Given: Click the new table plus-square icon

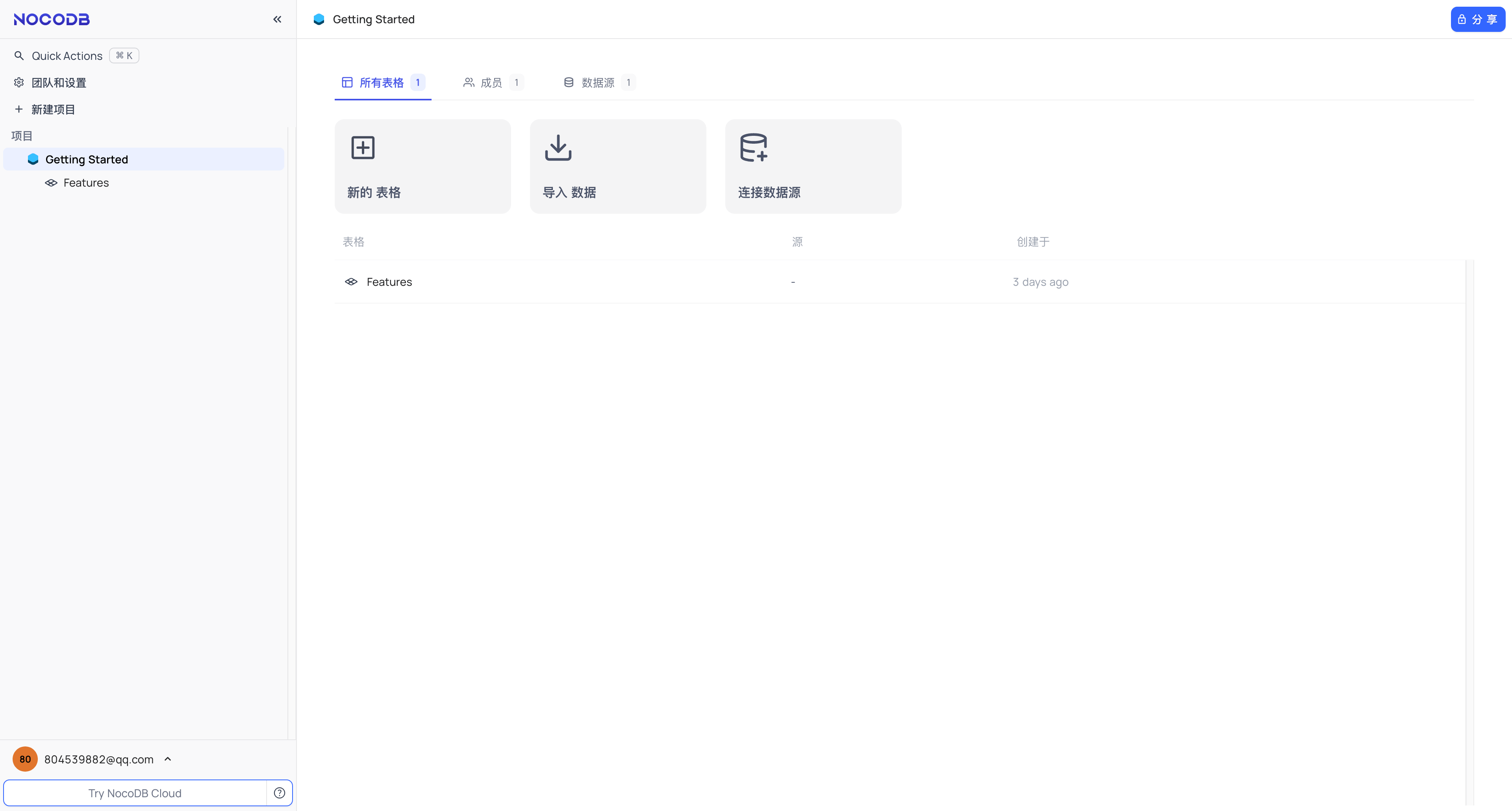Looking at the screenshot, I should coord(363,147).
